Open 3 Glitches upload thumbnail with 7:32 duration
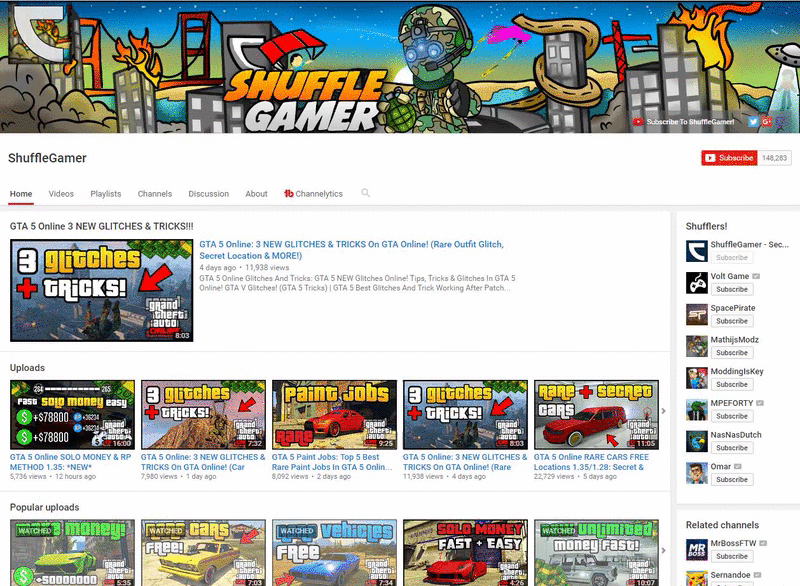This screenshot has height=586, width=800. (x=204, y=415)
